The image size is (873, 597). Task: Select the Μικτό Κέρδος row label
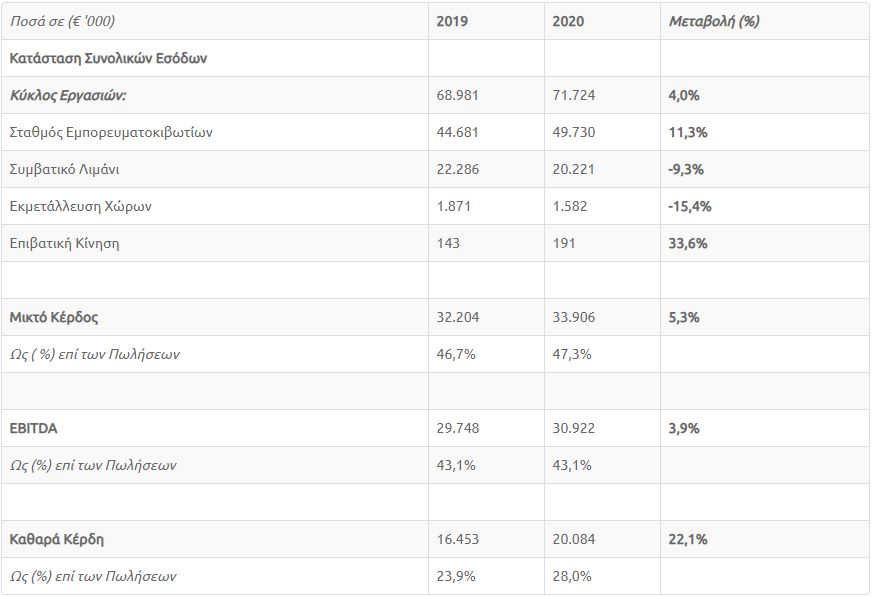pyautogui.click(x=53, y=317)
